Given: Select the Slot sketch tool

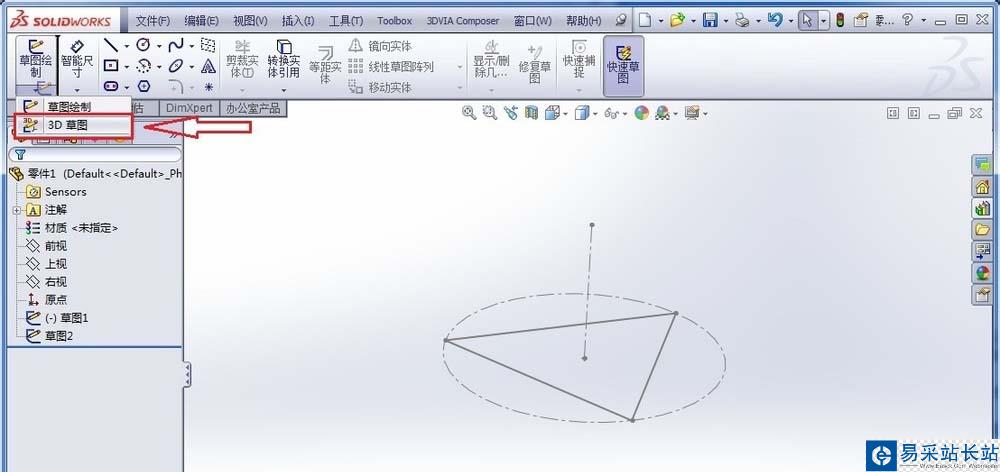Looking at the screenshot, I should pyautogui.click(x=111, y=86).
